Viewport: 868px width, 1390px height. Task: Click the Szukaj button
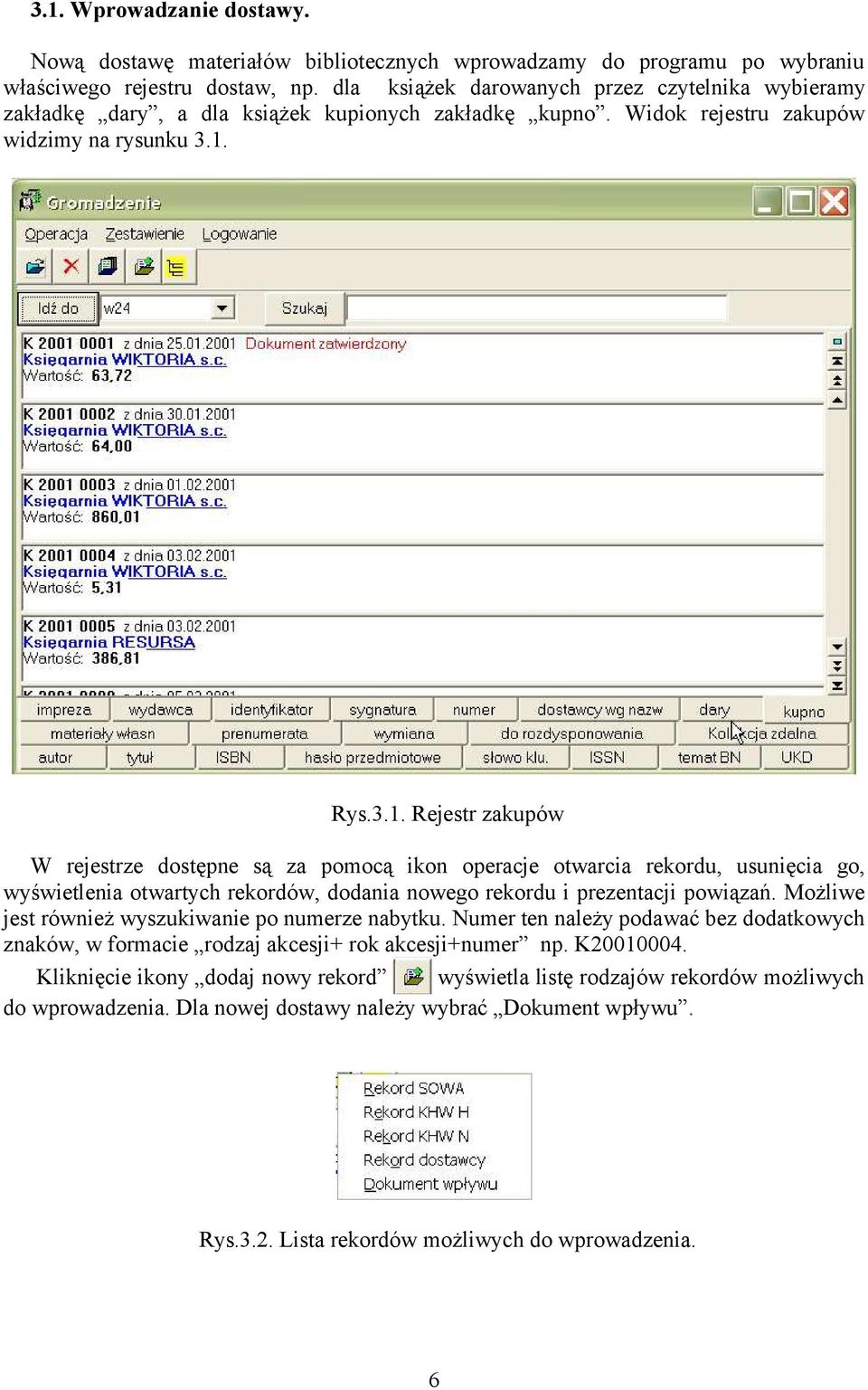(305, 308)
